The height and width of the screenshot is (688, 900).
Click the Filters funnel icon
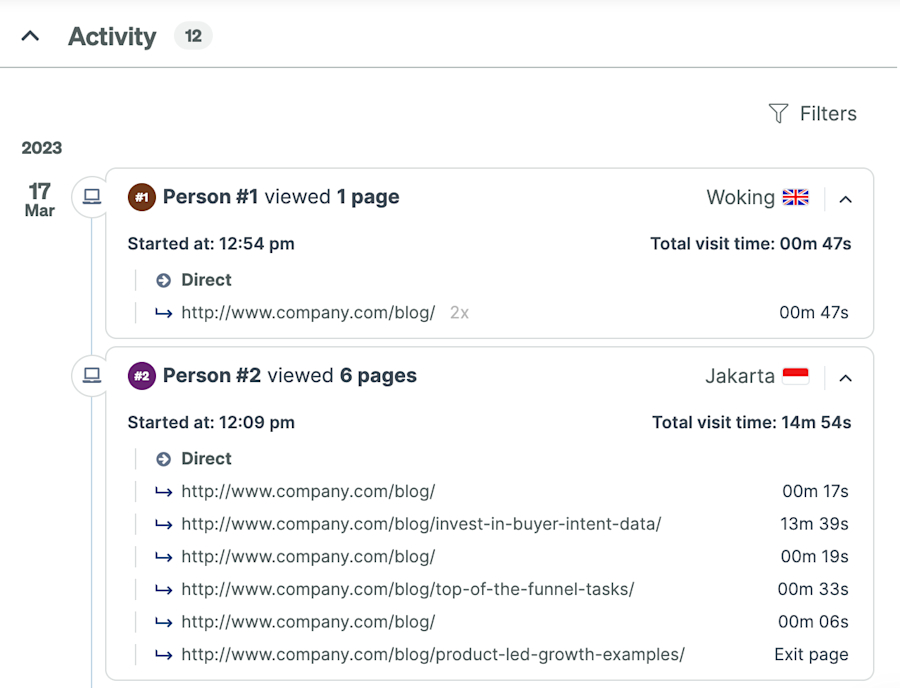(x=778, y=113)
